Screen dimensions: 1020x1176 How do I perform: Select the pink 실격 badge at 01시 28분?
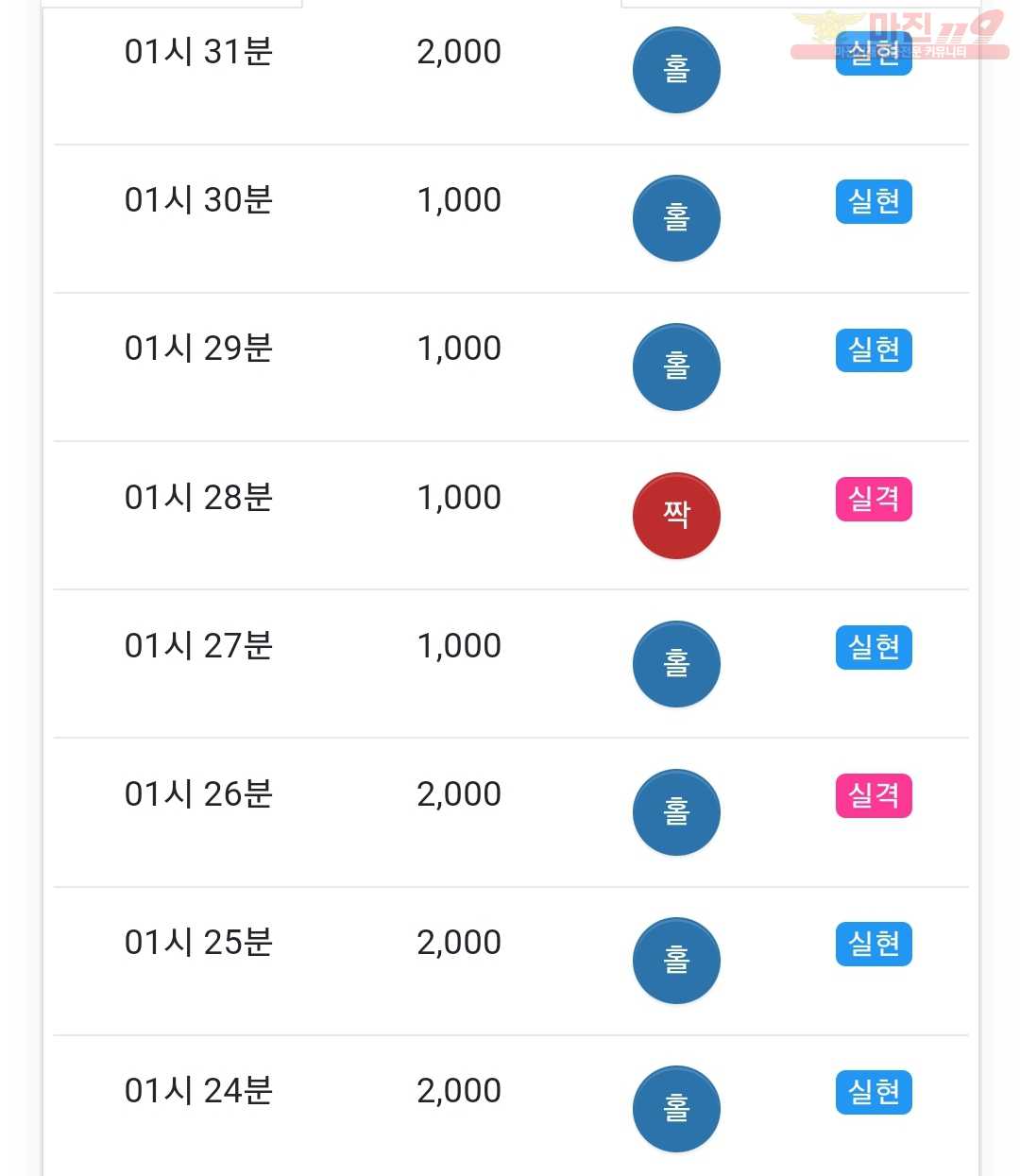click(x=874, y=499)
